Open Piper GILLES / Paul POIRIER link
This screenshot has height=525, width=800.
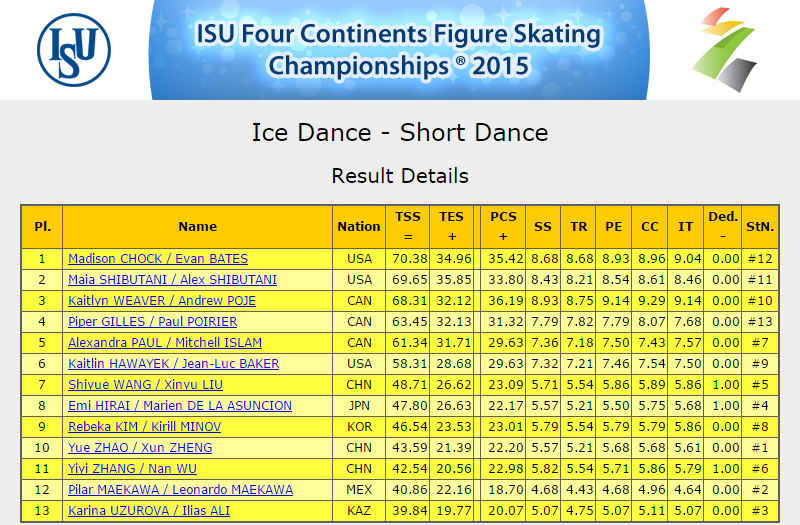pyautogui.click(x=153, y=321)
